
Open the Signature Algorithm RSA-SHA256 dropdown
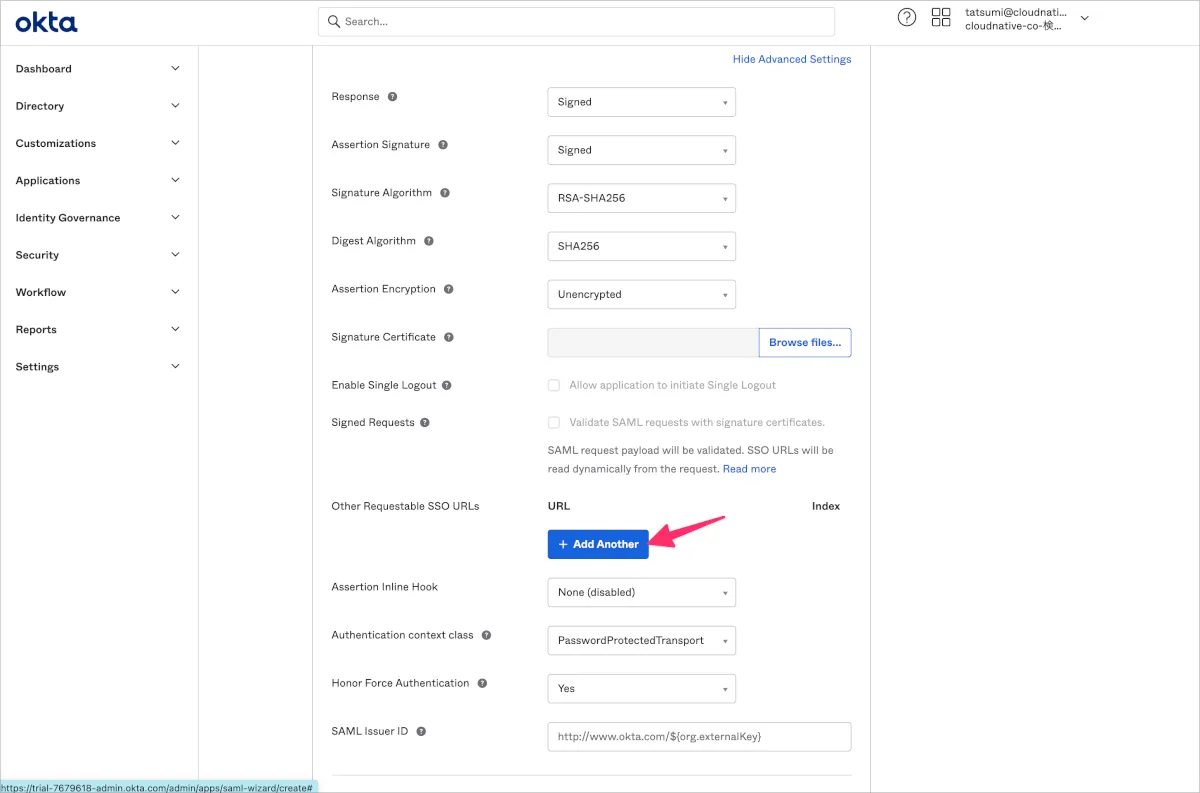tap(641, 198)
